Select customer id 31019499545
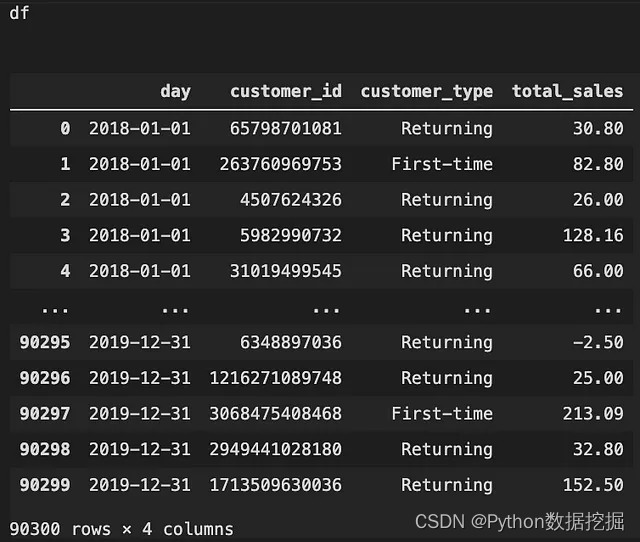 [286, 271]
